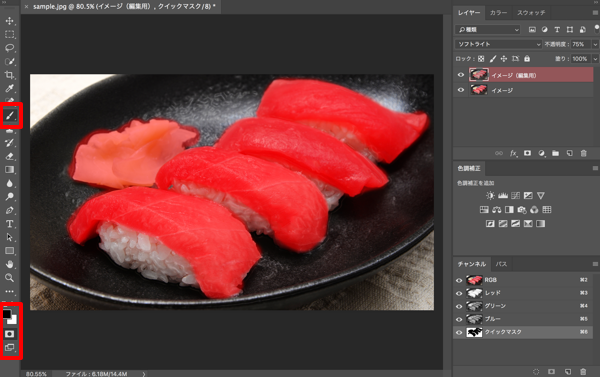Open the layer filter 種類 dropdown
The height and width of the screenshot is (377, 600).
pyautogui.click(x=488, y=29)
